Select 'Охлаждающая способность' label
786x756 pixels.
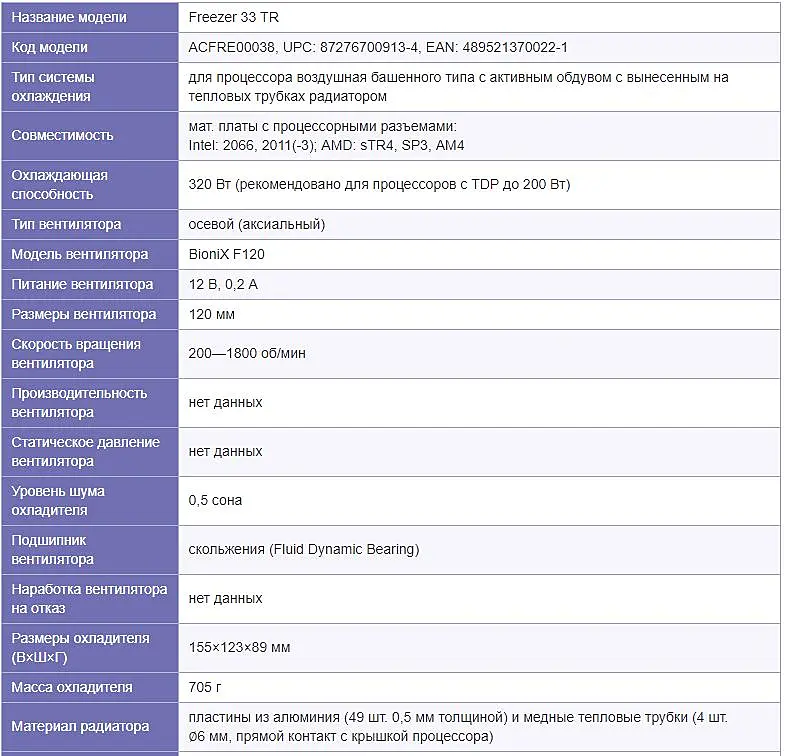pyautogui.click(x=59, y=185)
